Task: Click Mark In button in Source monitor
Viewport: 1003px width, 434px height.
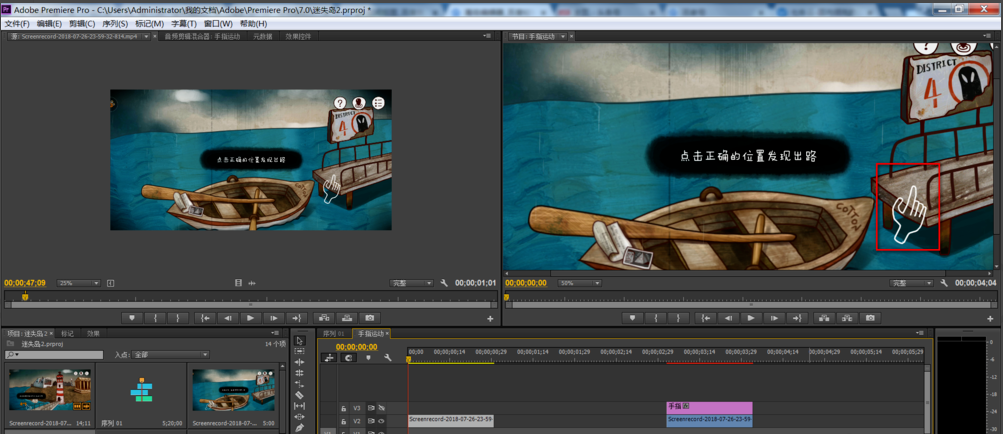Action: (x=156, y=318)
